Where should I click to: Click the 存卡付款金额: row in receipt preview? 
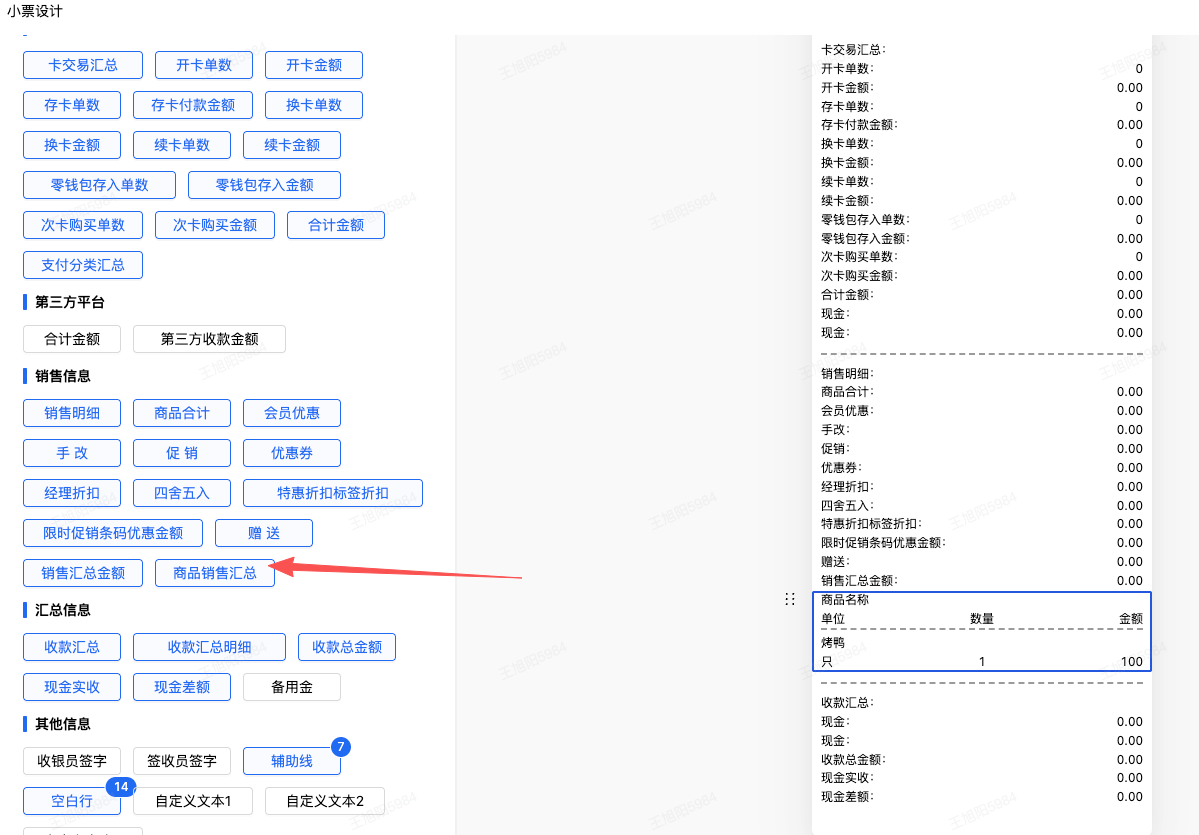982,125
